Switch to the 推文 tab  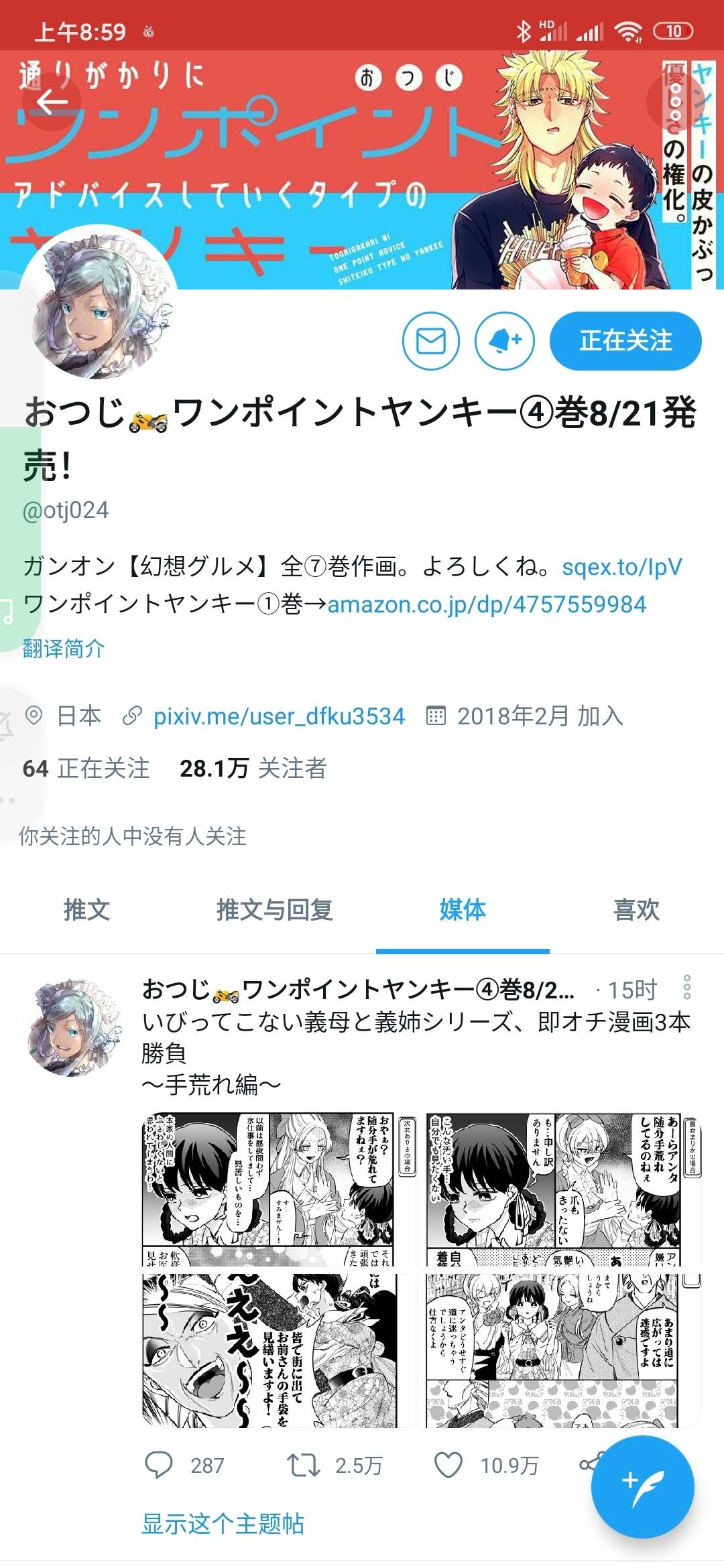click(86, 909)
